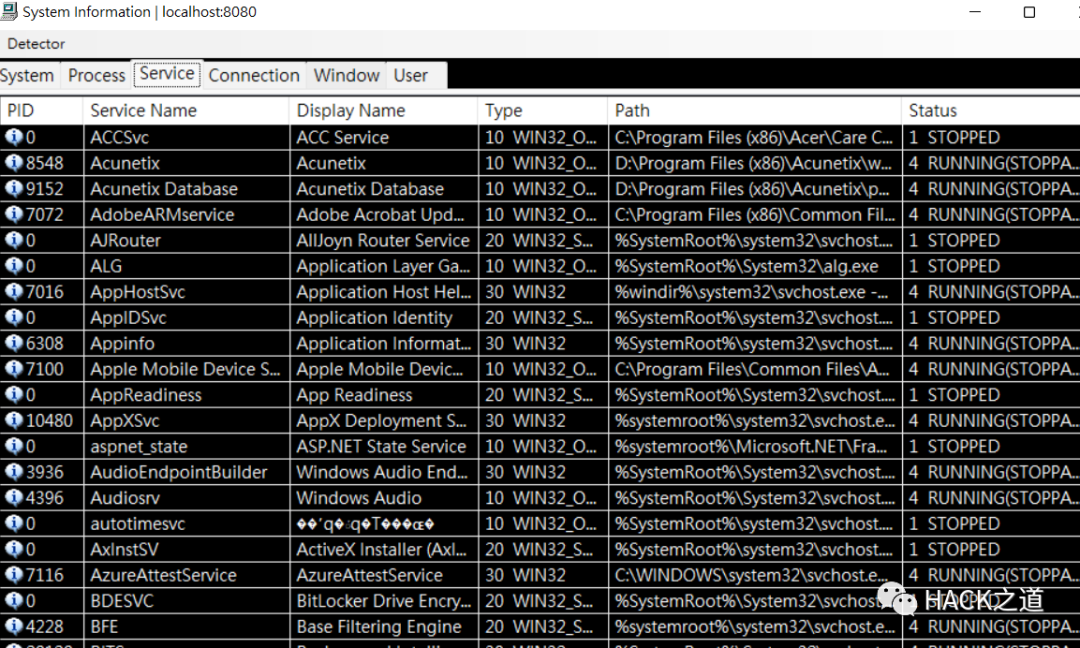Select the ALG service name
The height and width of the screenshot is (648, 1080).
(106, 266)
